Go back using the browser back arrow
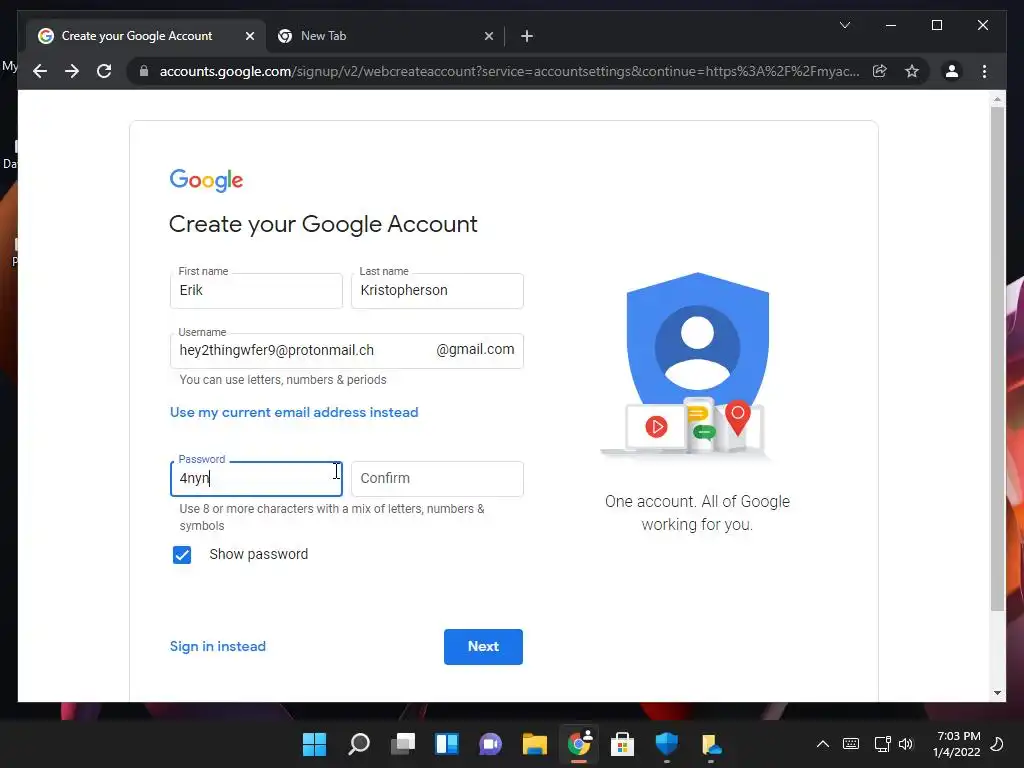1024x768 pixels. click(x=40, y=71)
